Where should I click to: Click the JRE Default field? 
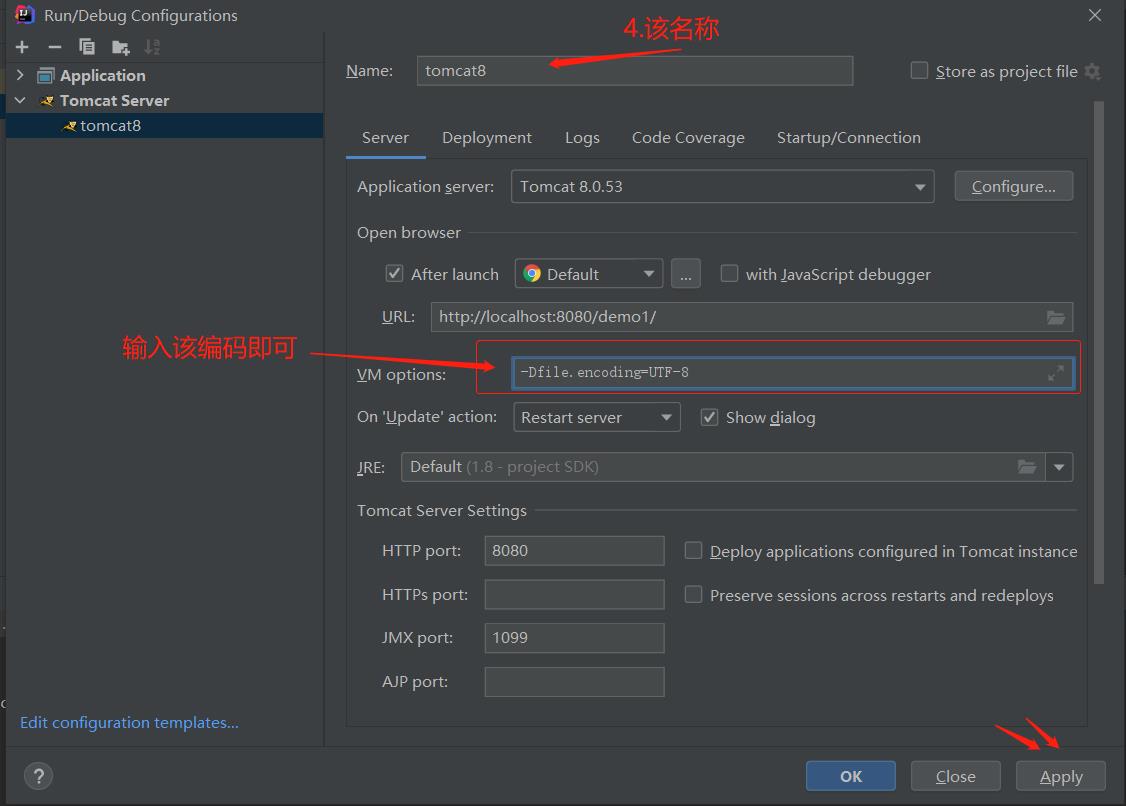coord(722,467)
